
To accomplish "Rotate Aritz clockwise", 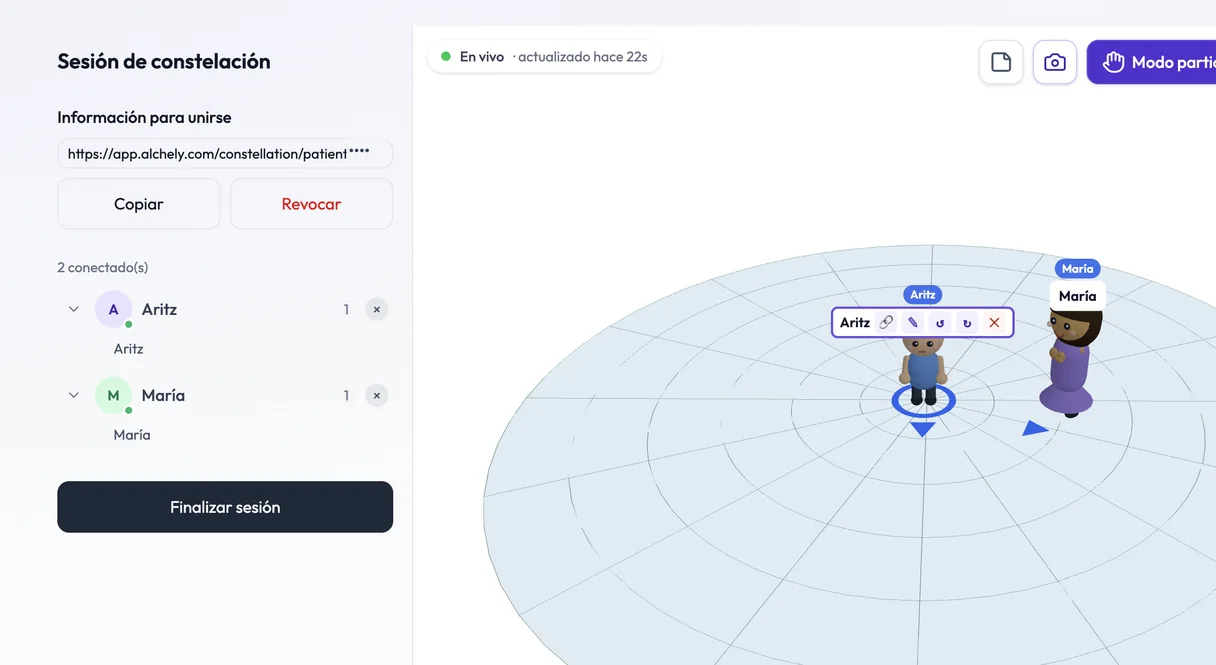I will click(x=967, y=322).
